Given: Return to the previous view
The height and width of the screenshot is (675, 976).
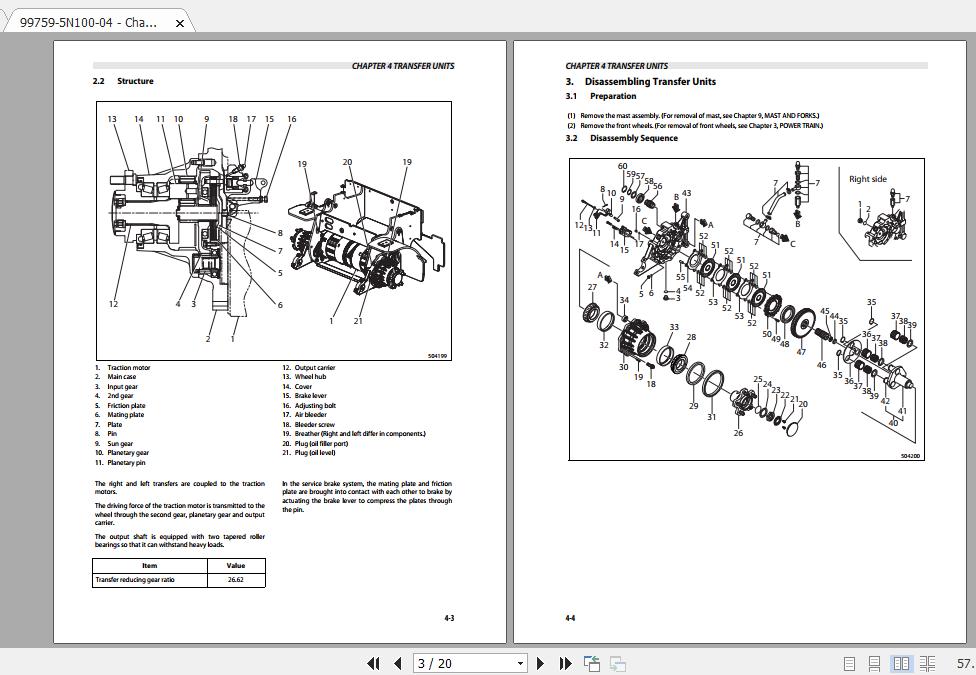Looking at the screenshot, I should pyautogui.click(x=590, y=663).
